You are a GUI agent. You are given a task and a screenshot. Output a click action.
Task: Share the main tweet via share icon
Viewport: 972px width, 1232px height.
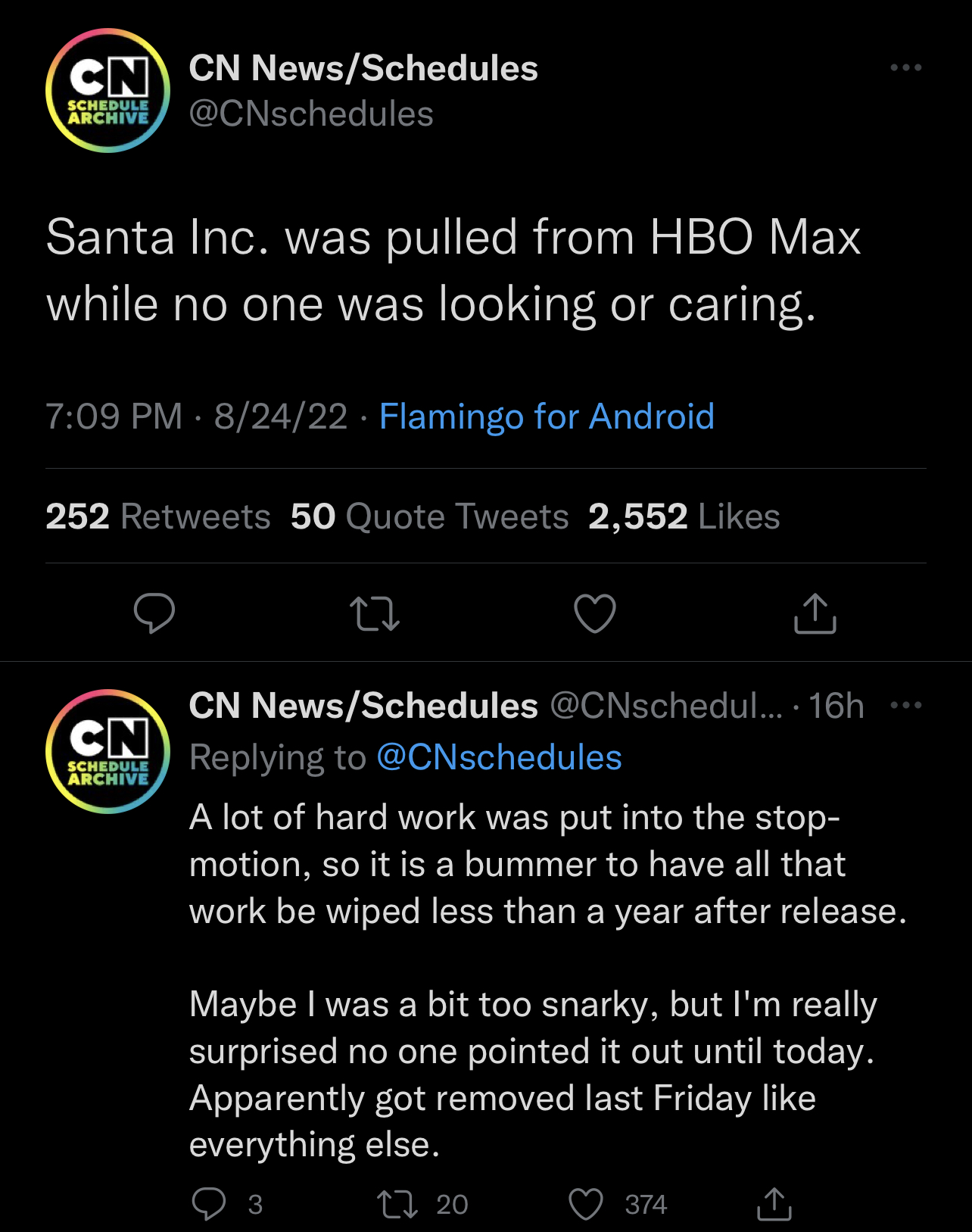[x=815, y=613]
